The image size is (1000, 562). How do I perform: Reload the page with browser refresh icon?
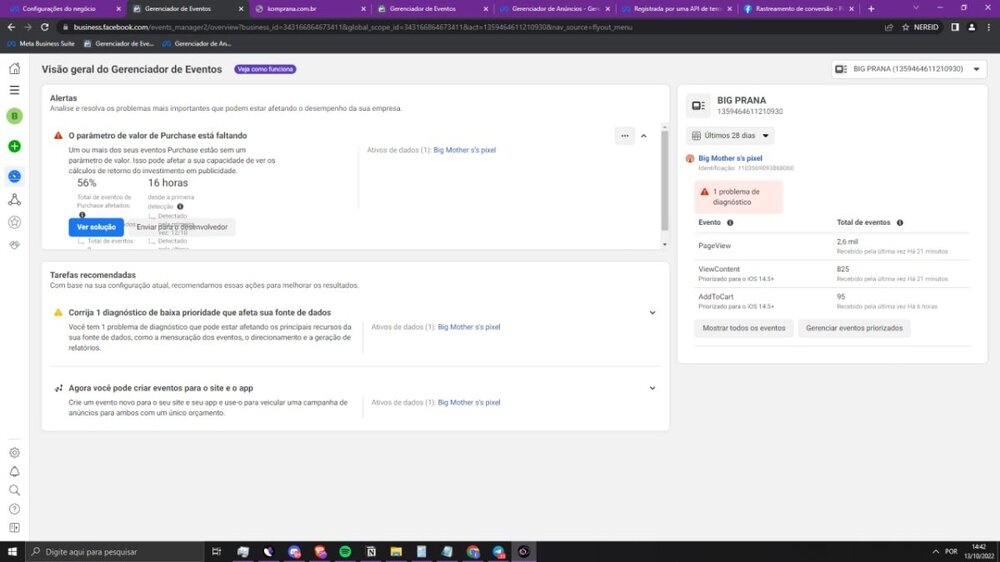coord(45,27)
